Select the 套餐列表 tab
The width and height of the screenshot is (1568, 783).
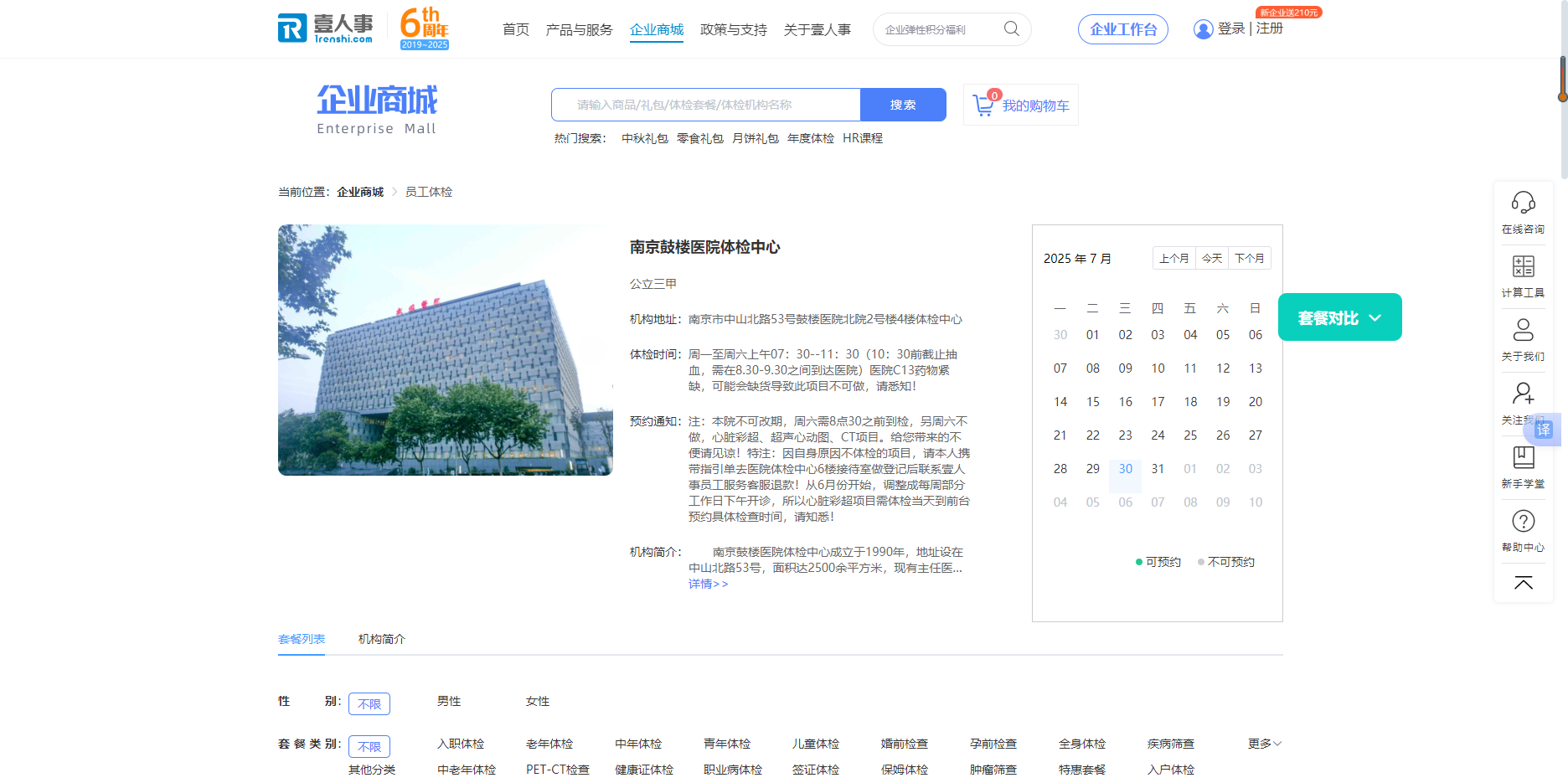(302, 639)
